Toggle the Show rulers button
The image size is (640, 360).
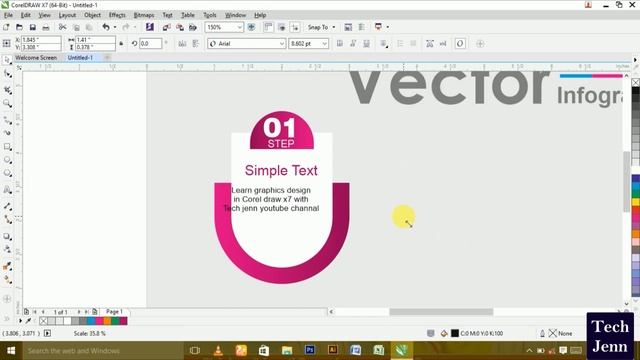point(268,27)
